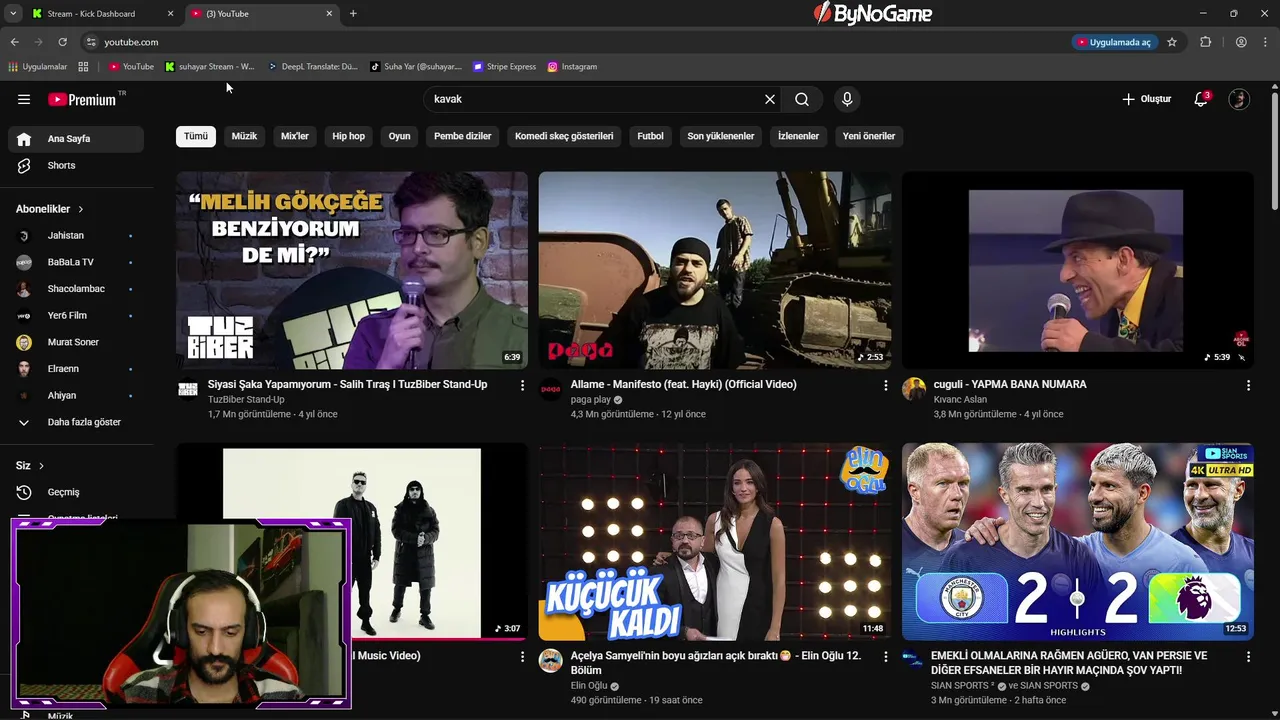The image size is (1280, 720).
Task: Open Instagram bookmark
Action: click(x=572, y=67)
